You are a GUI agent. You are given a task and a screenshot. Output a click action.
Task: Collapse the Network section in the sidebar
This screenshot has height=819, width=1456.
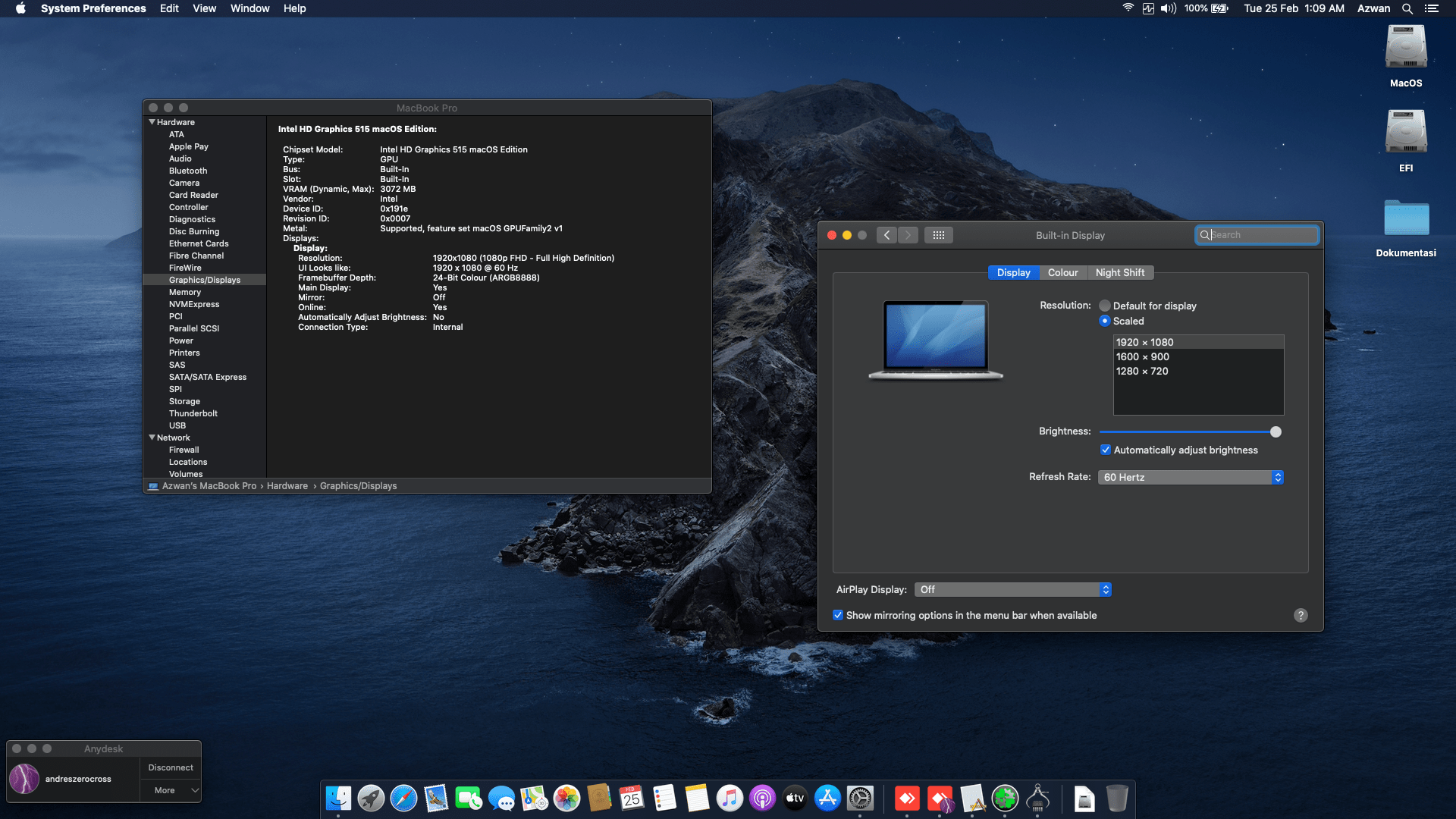152,438
